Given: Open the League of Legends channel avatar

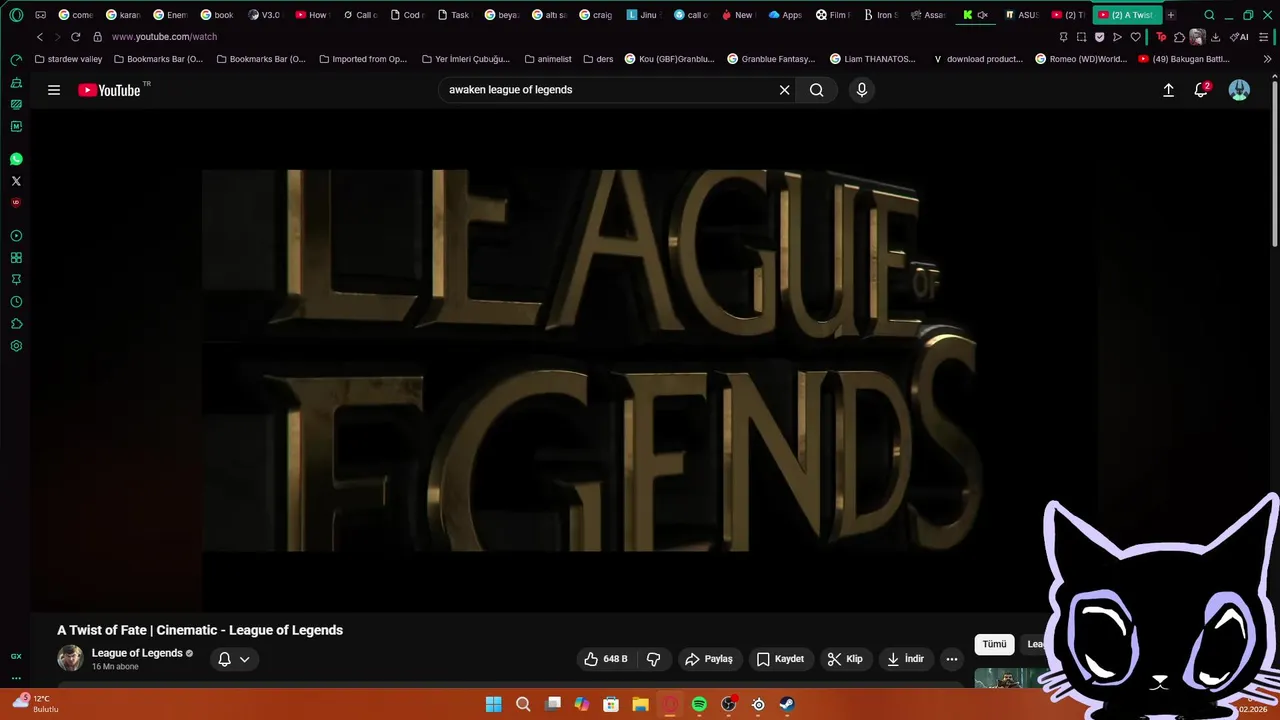Looking at the screenshot, I should tap(70, 658).
